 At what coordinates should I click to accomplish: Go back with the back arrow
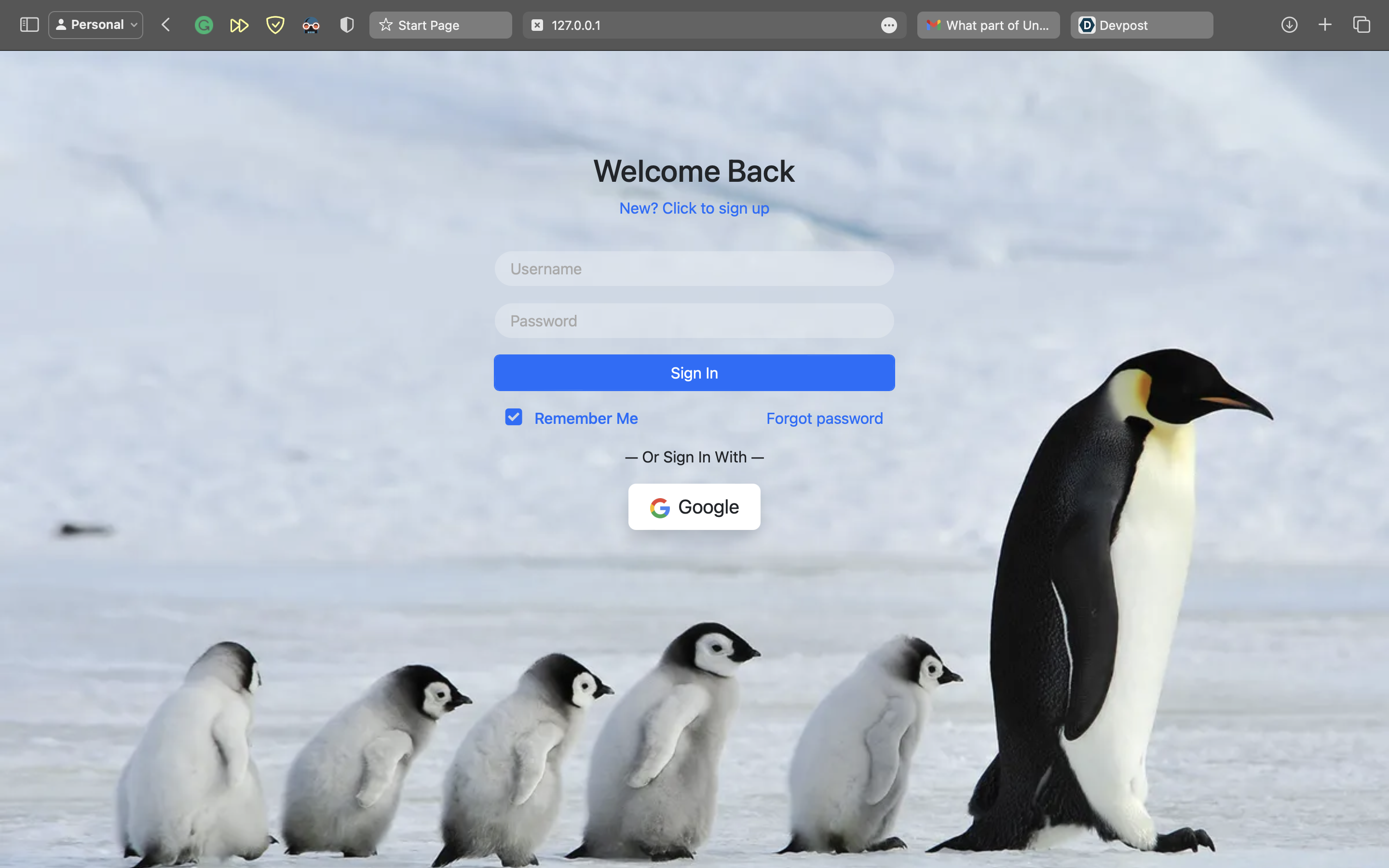[166, 25]
